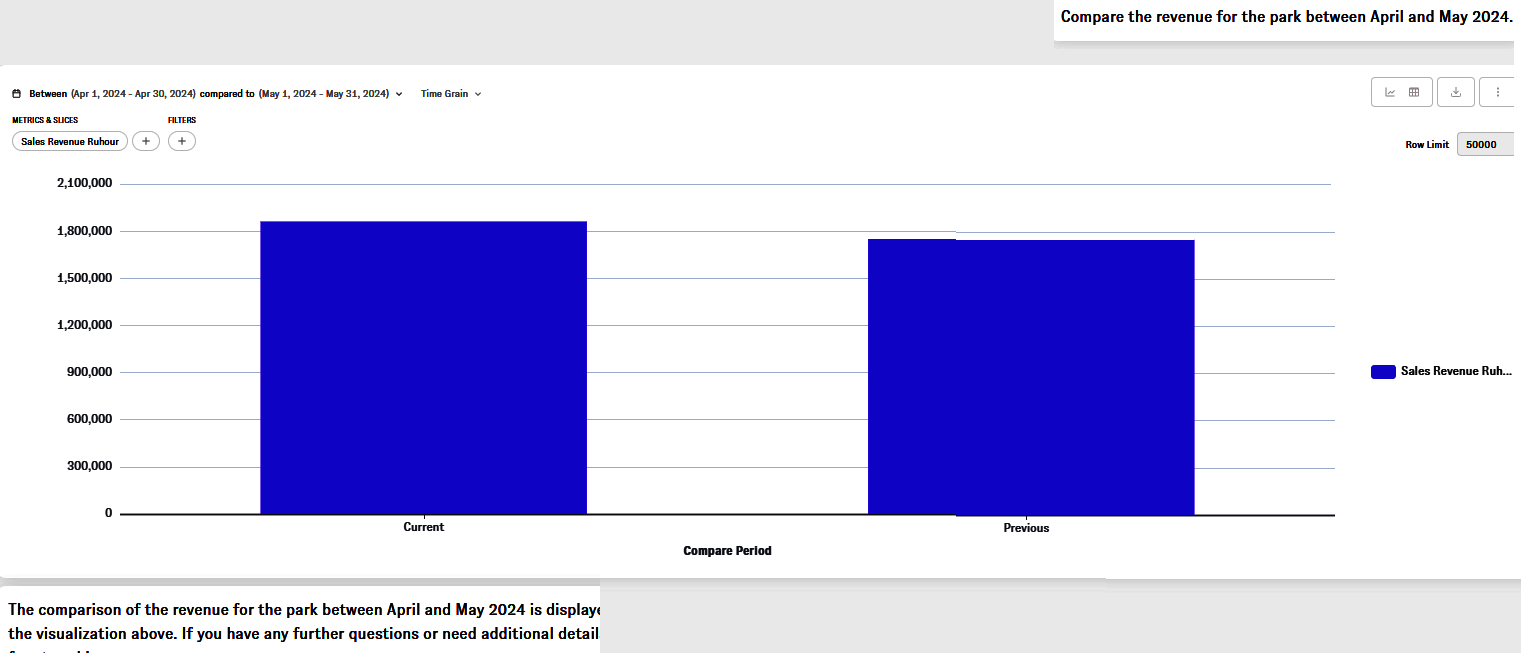The height and width of the screenshot is (653, 1521).
Task: Click the METRICS & SLICES heading
Action: [45, 120]
